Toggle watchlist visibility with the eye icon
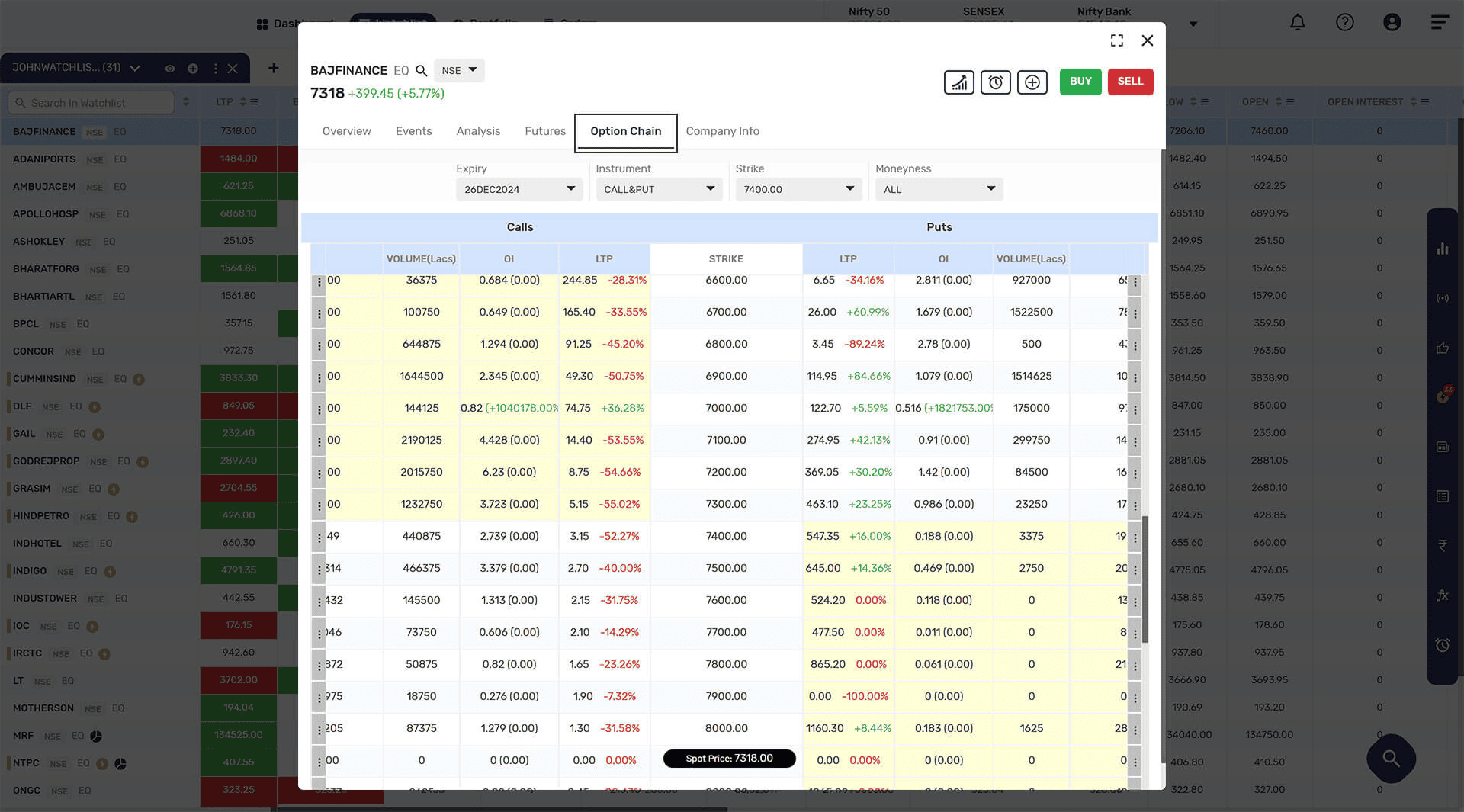This screenshot has width=1464, height=812. point(170,69)
